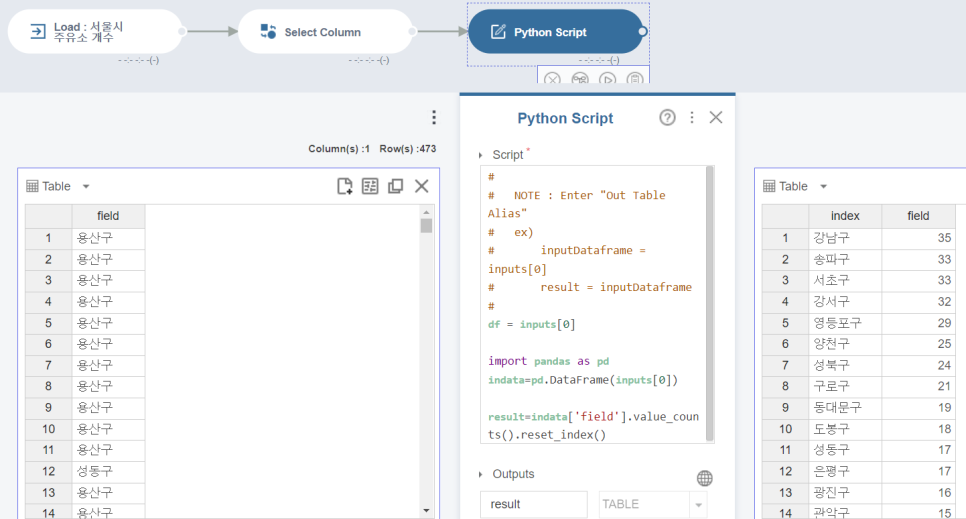Click the 도봉구 cell in right table
This screenshot has width=966, height=519.
coord(845,429)
